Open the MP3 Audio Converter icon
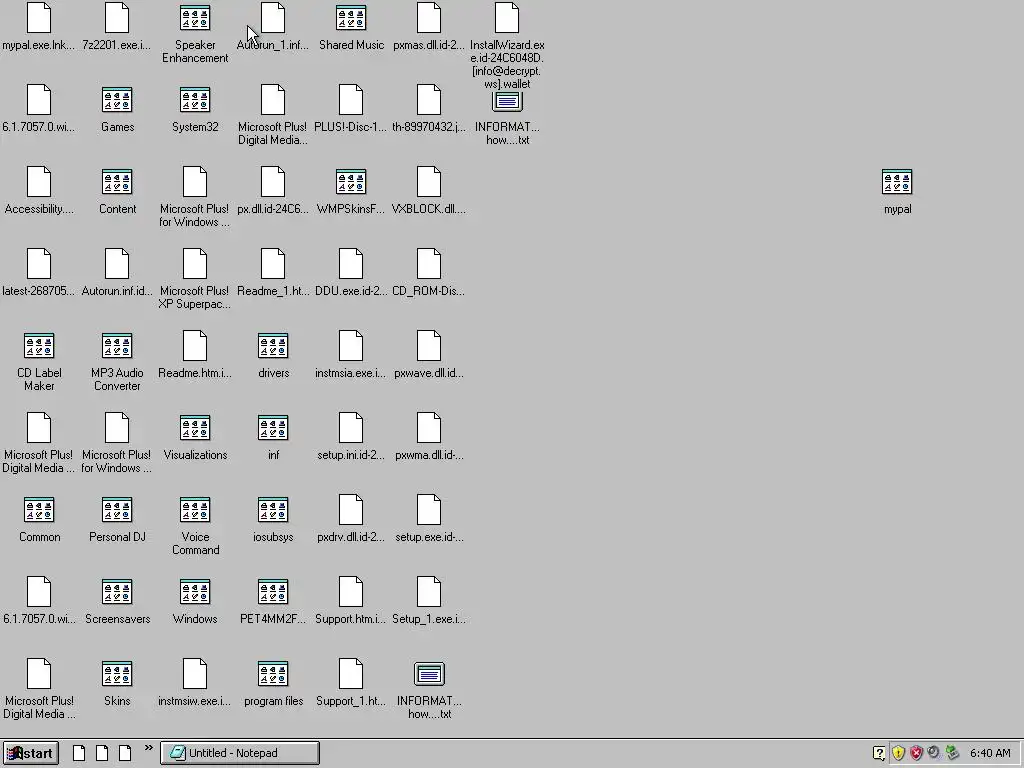This screenshot has width=1024, height=768. 117,345
